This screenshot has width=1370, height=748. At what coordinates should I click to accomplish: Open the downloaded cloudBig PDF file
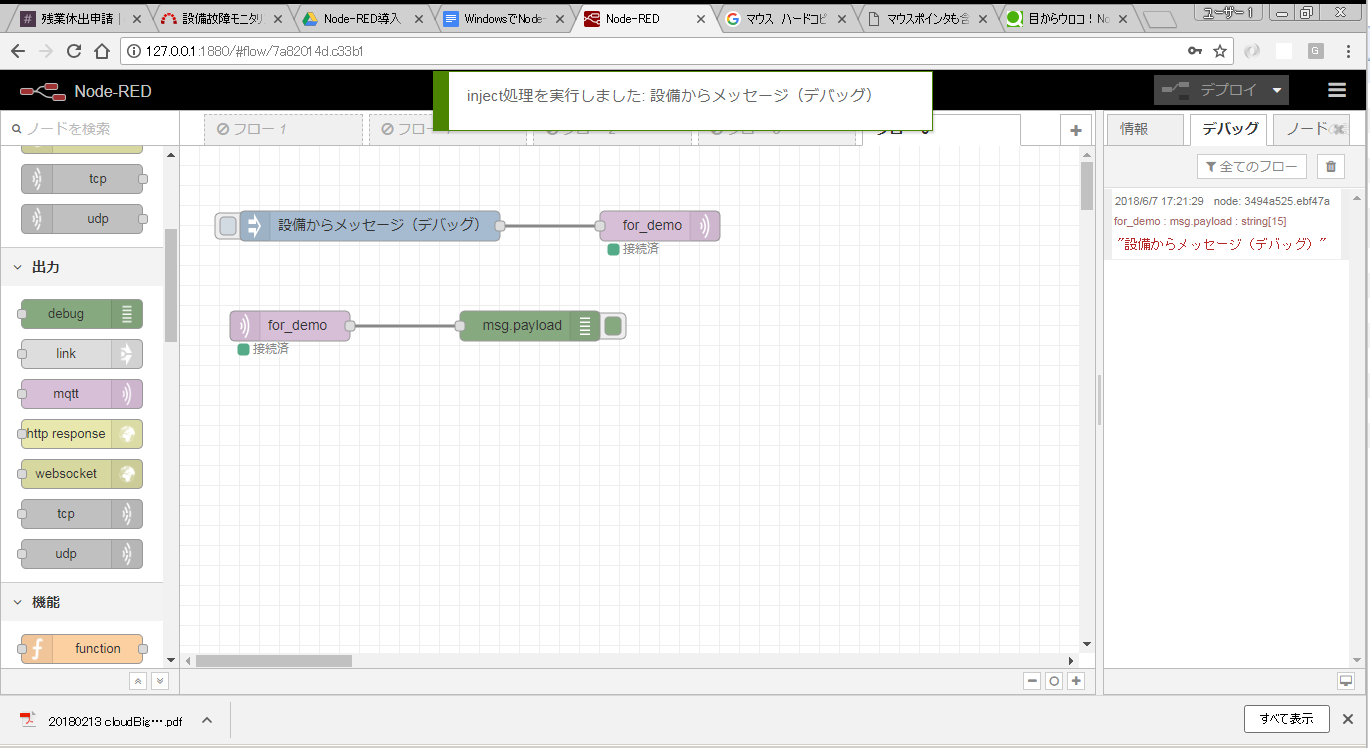(102, 721)
